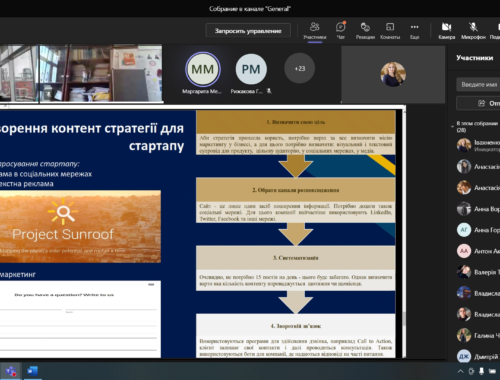Open Комнаты breakout rooms icon
This screenshot has height=380, width=500.
click(390, 31)
